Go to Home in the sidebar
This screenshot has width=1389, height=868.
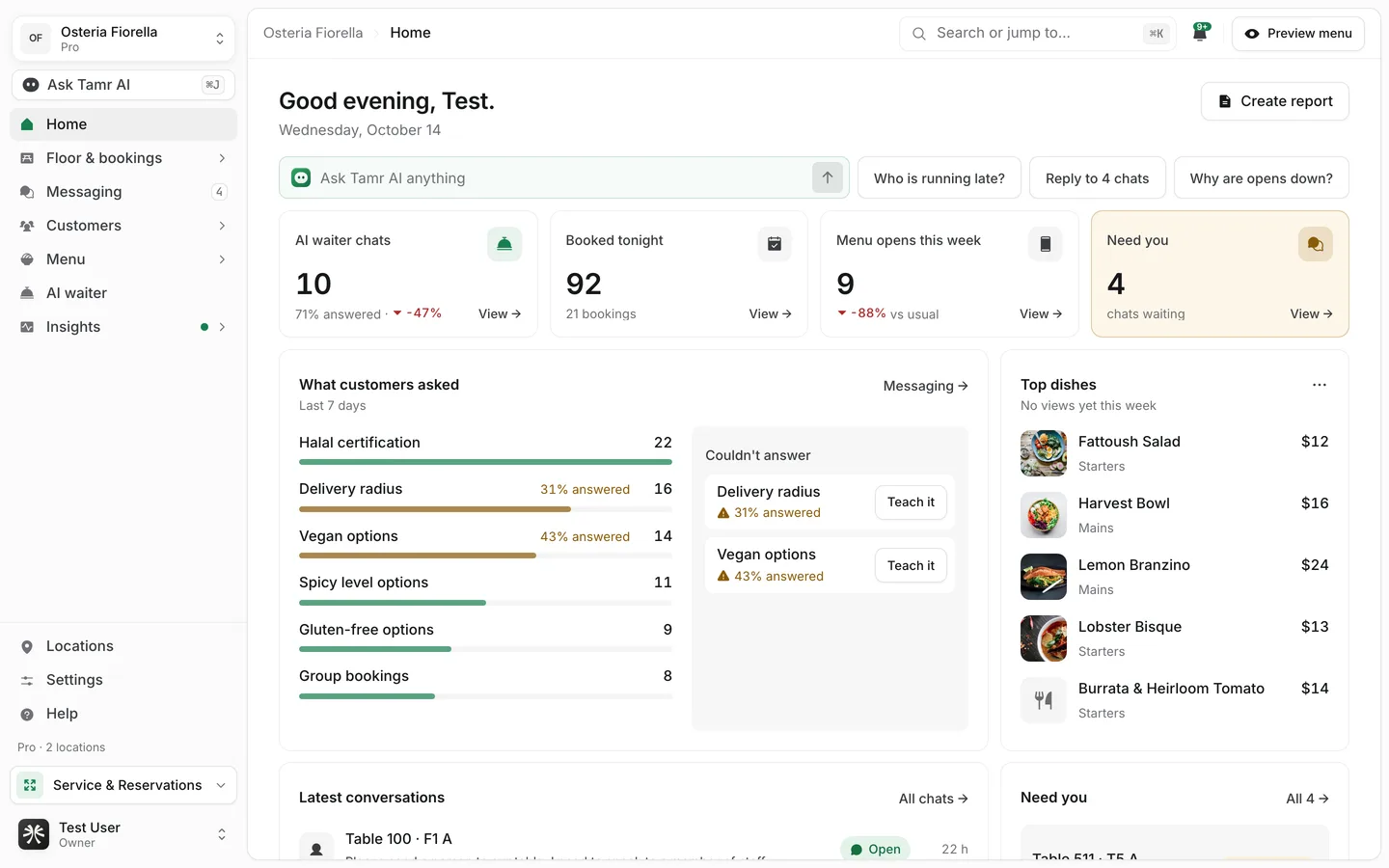pyautogui.click(x=123, y=124)
